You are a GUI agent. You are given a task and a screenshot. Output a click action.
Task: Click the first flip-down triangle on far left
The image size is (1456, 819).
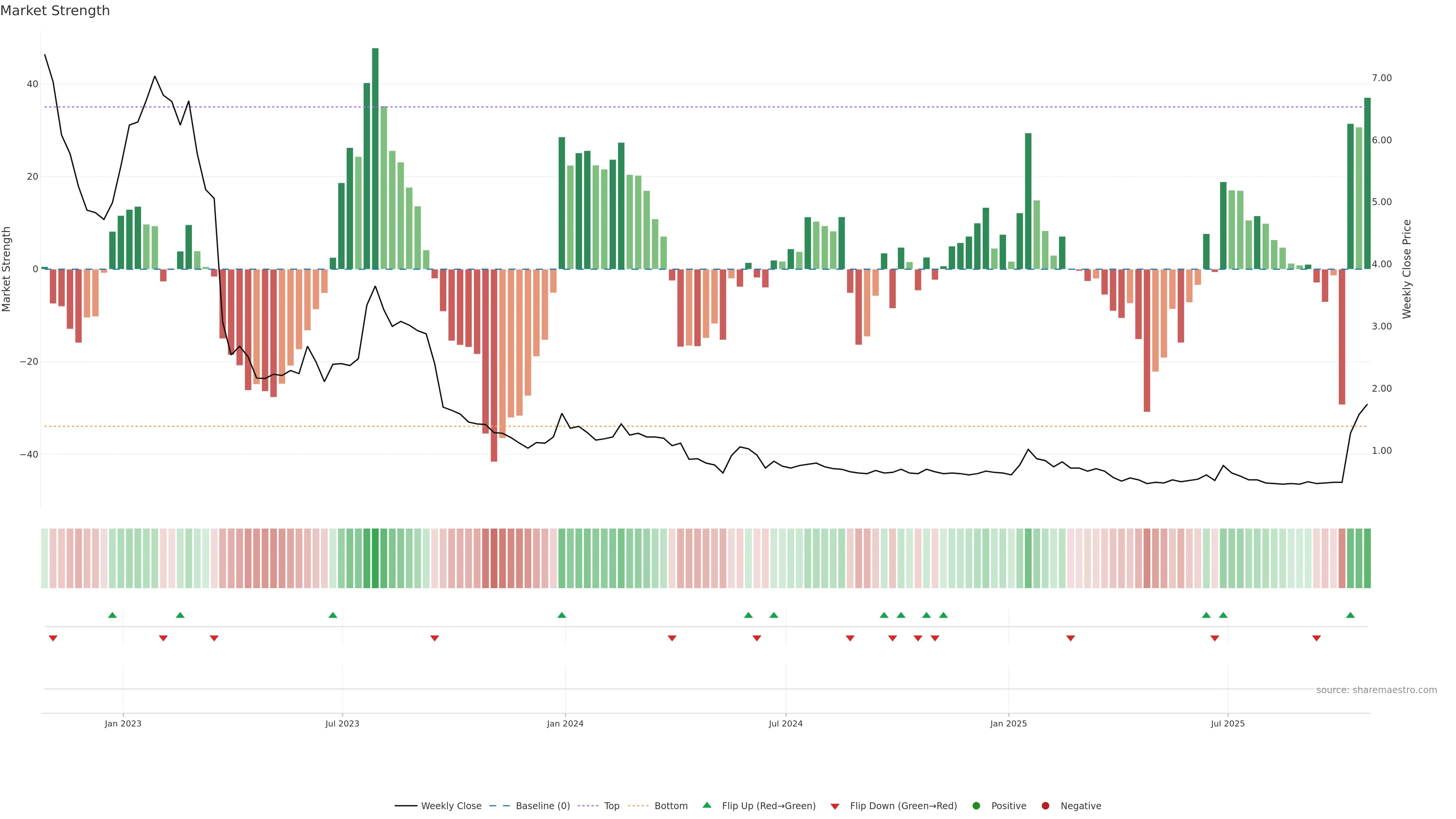pos(53,638)
